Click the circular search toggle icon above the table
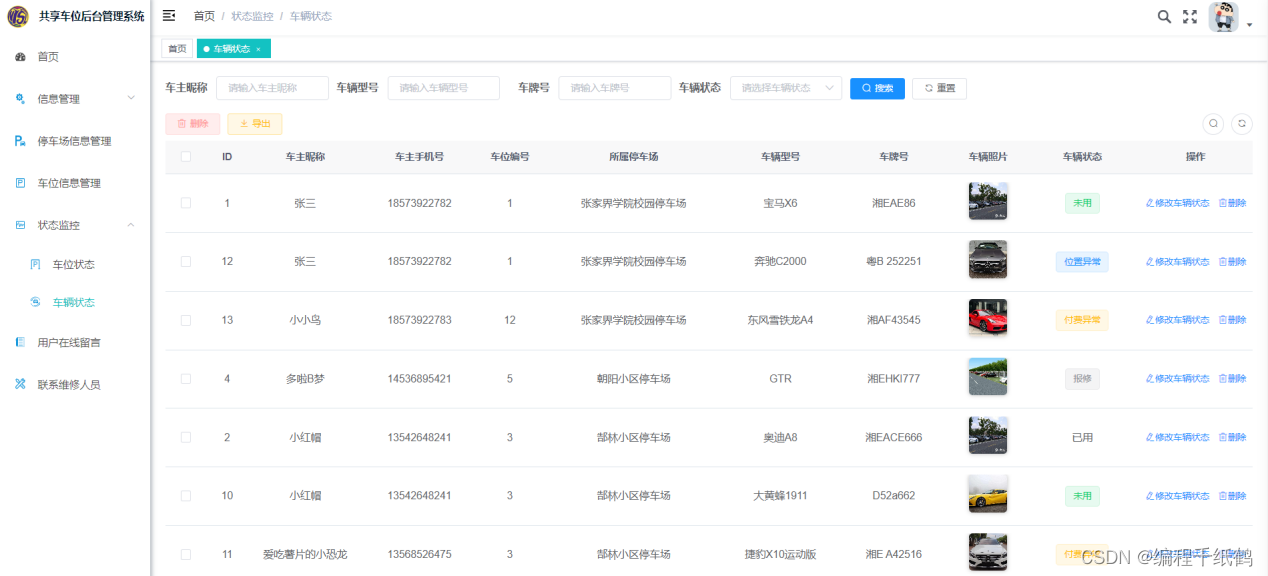 (x=1213, y=124)
